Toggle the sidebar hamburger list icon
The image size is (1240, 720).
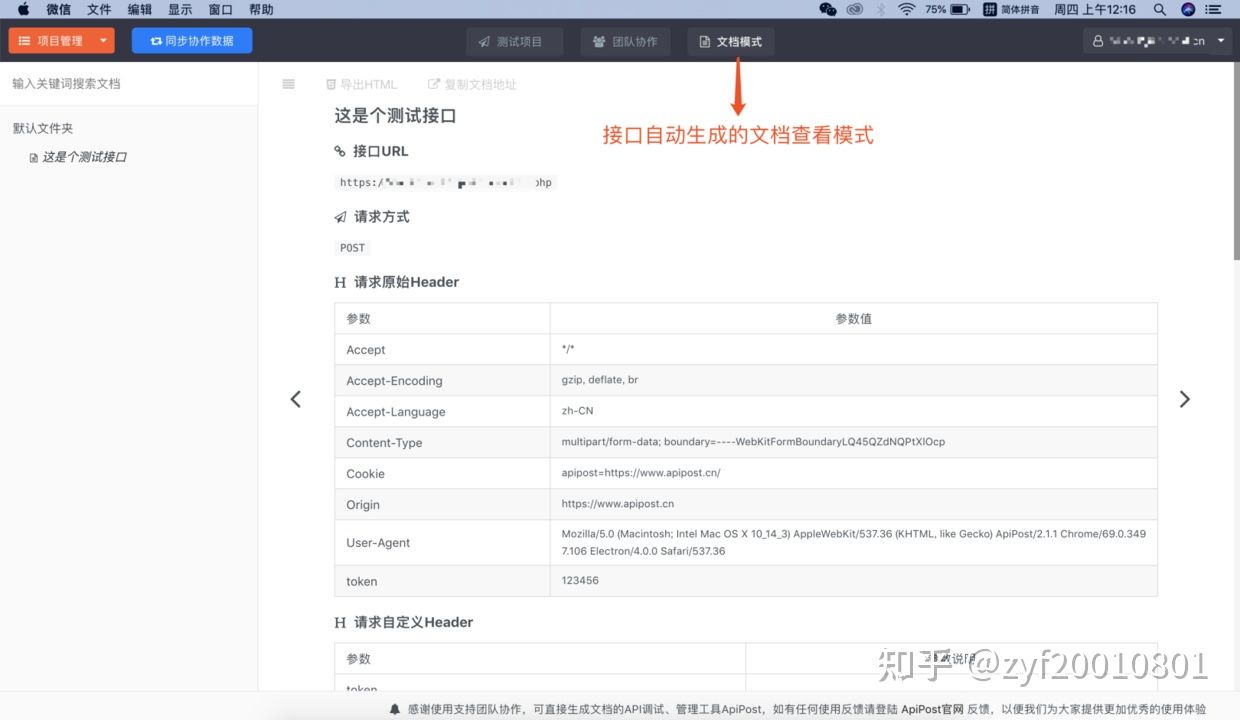coord(289,85)
